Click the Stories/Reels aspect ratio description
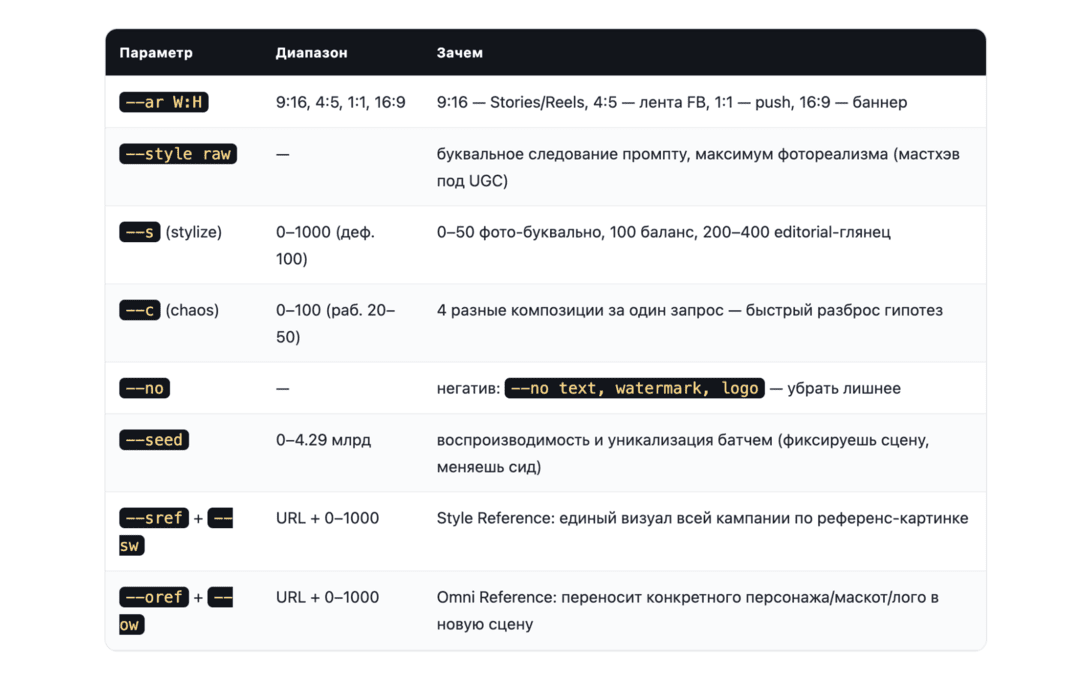This screenshot has width=1080, height=679. [x=672, y=102]
